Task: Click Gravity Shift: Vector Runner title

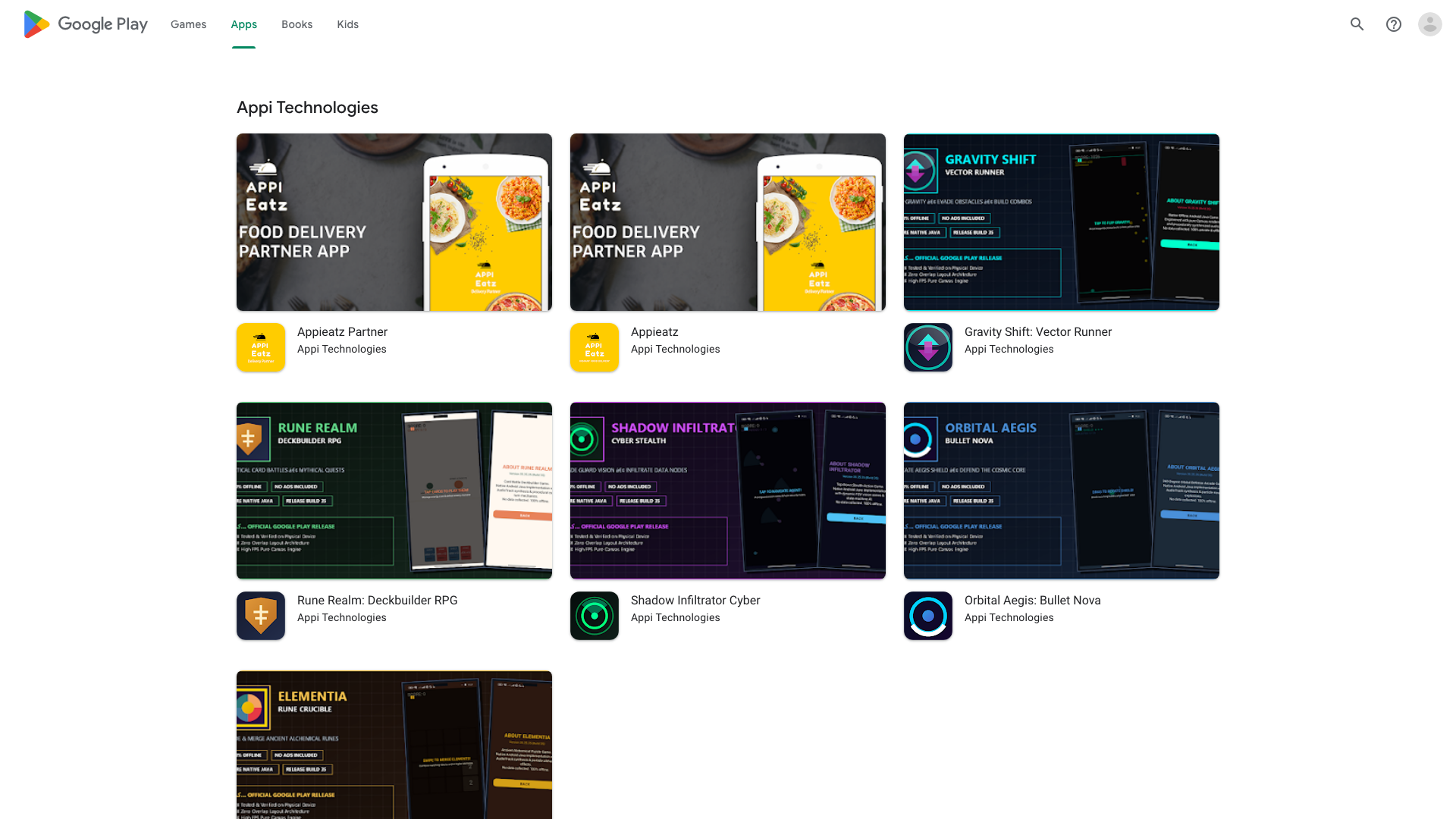Action: [x=1038, y=332]
